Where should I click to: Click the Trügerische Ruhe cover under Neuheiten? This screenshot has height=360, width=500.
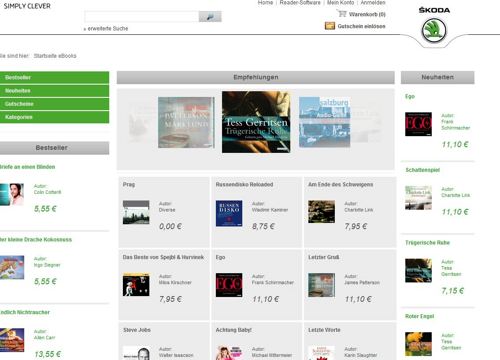coord(418,270)
